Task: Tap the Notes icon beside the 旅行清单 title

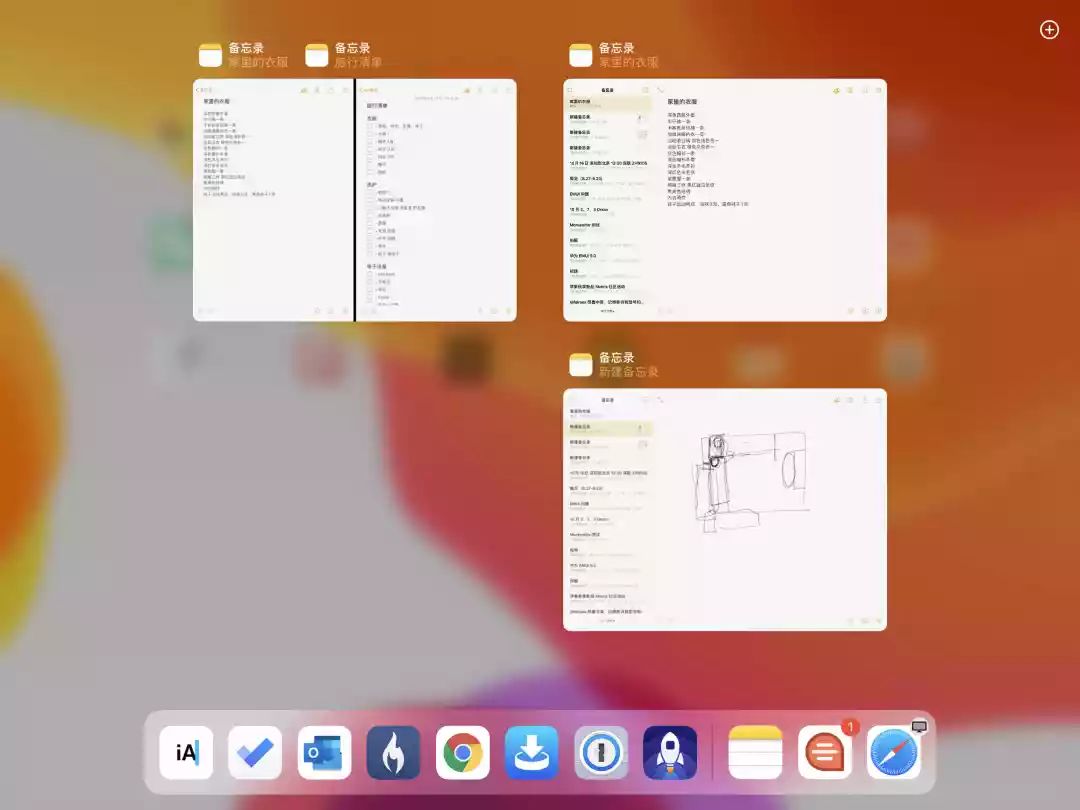Action: 317,55
